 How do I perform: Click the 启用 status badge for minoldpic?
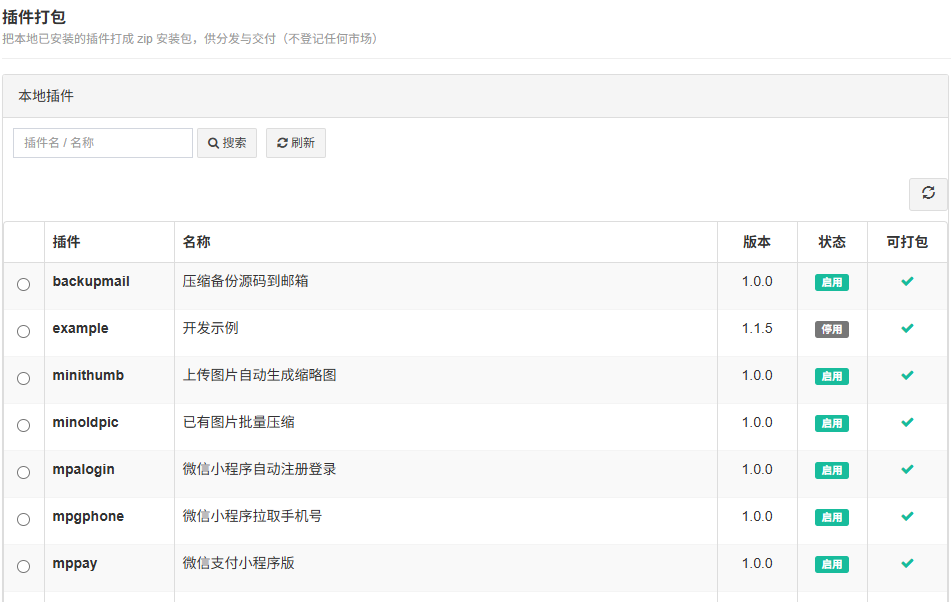click(832, 423)
